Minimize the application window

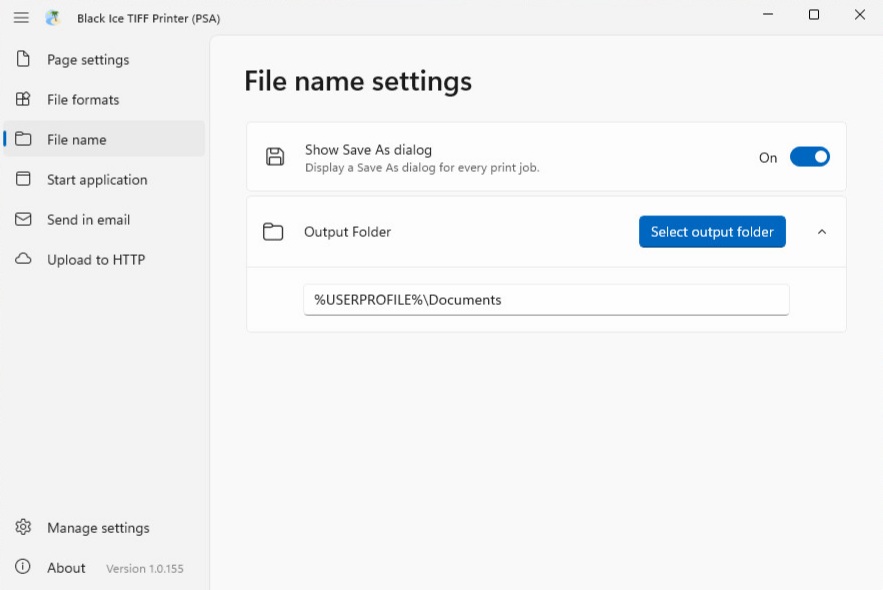[x=768, y=15]
